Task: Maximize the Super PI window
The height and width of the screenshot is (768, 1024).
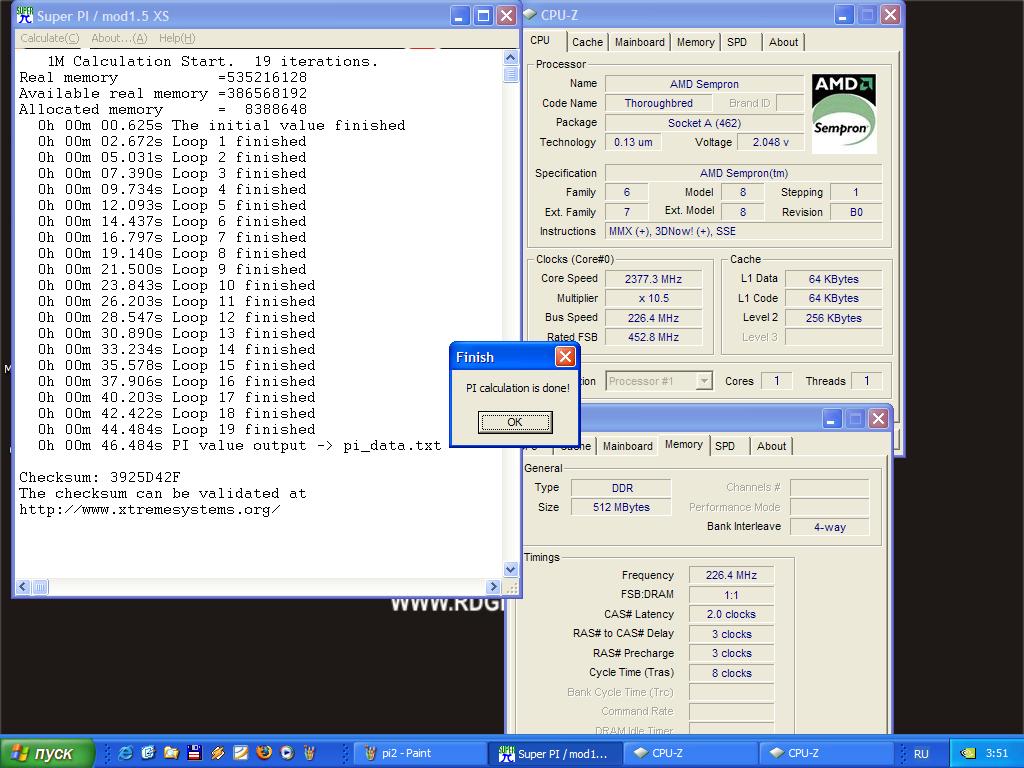Action: (x=483, y=16)
